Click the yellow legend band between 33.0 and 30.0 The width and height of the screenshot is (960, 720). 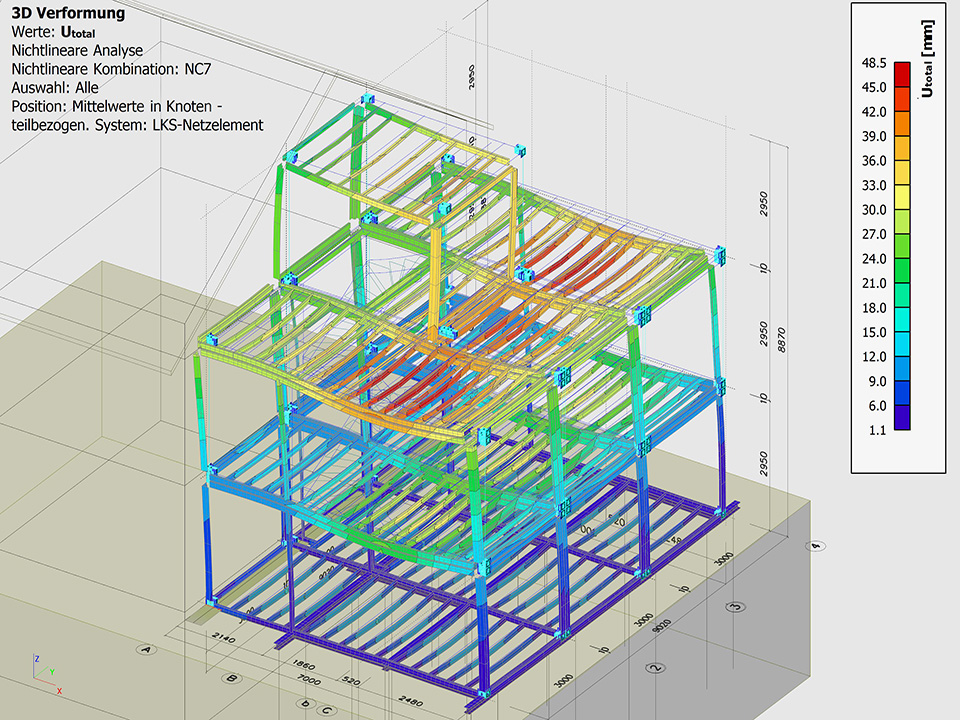point(902,197)
